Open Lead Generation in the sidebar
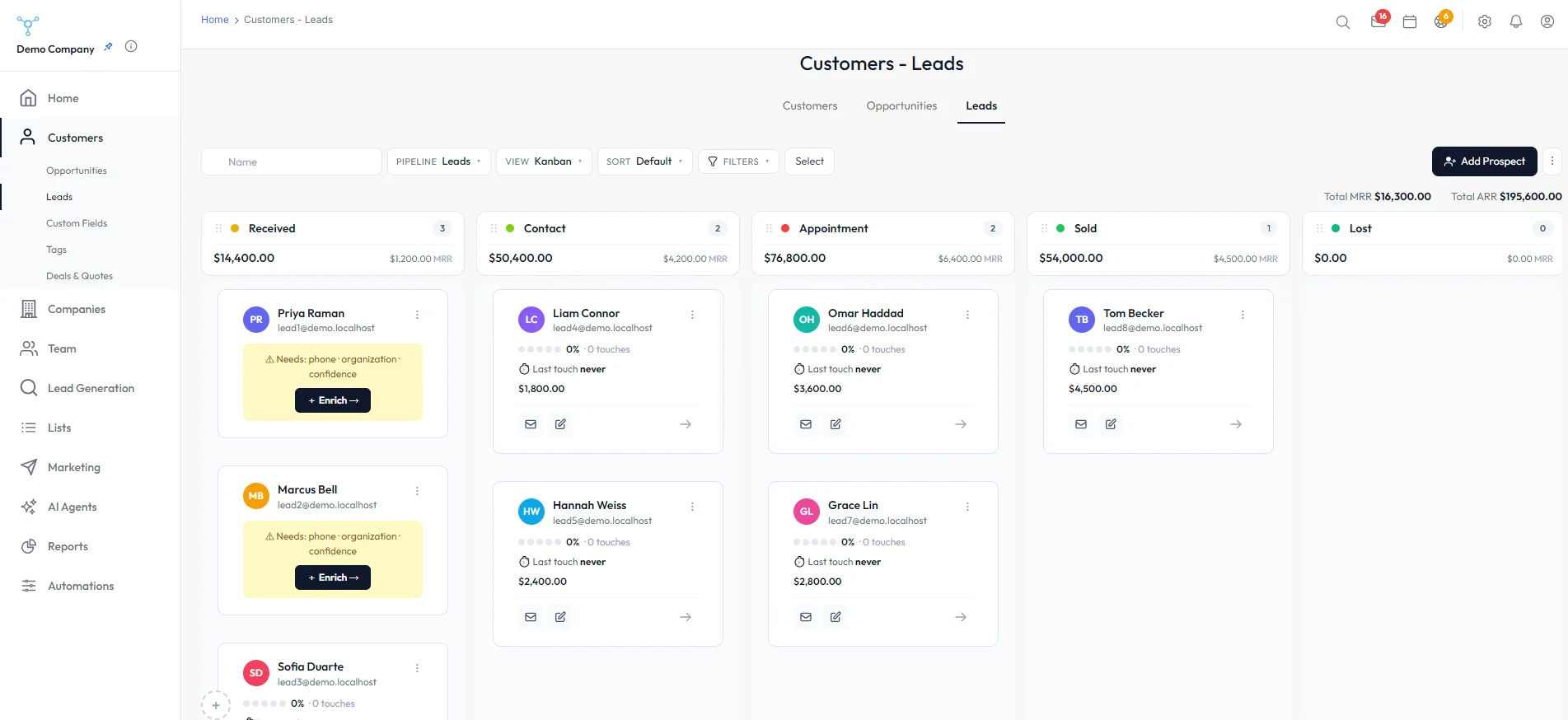The width and height of the screenshot is (1568, 720). pyautogui.click(x=91, y=389)
